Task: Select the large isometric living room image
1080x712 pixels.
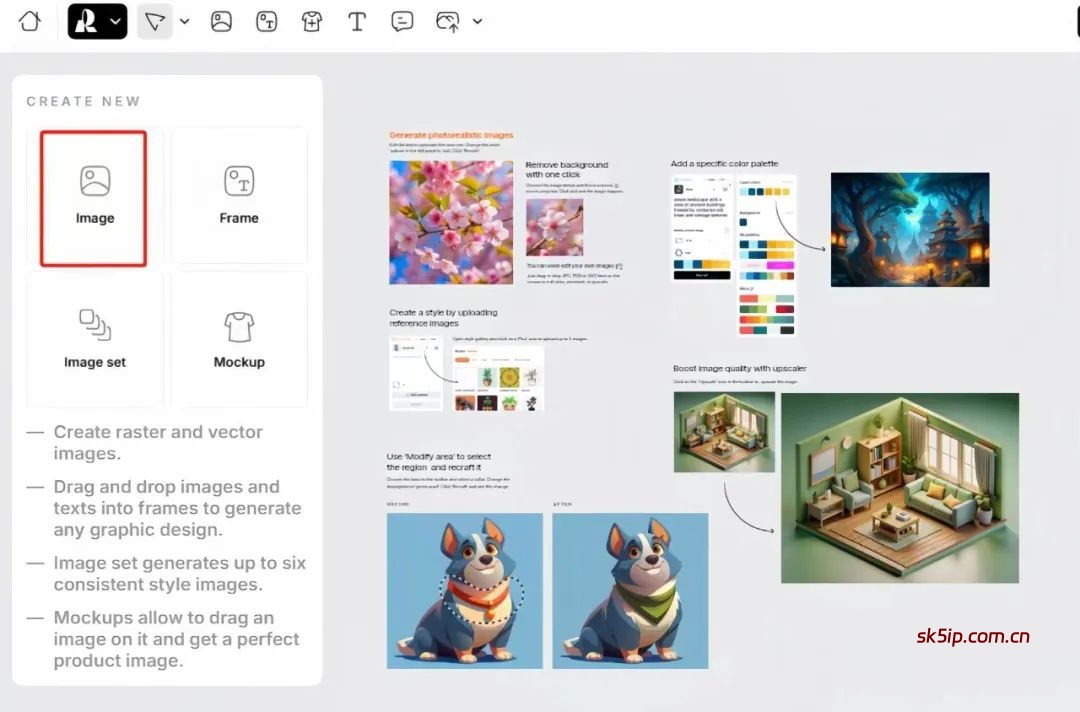Action: (899, 487)
